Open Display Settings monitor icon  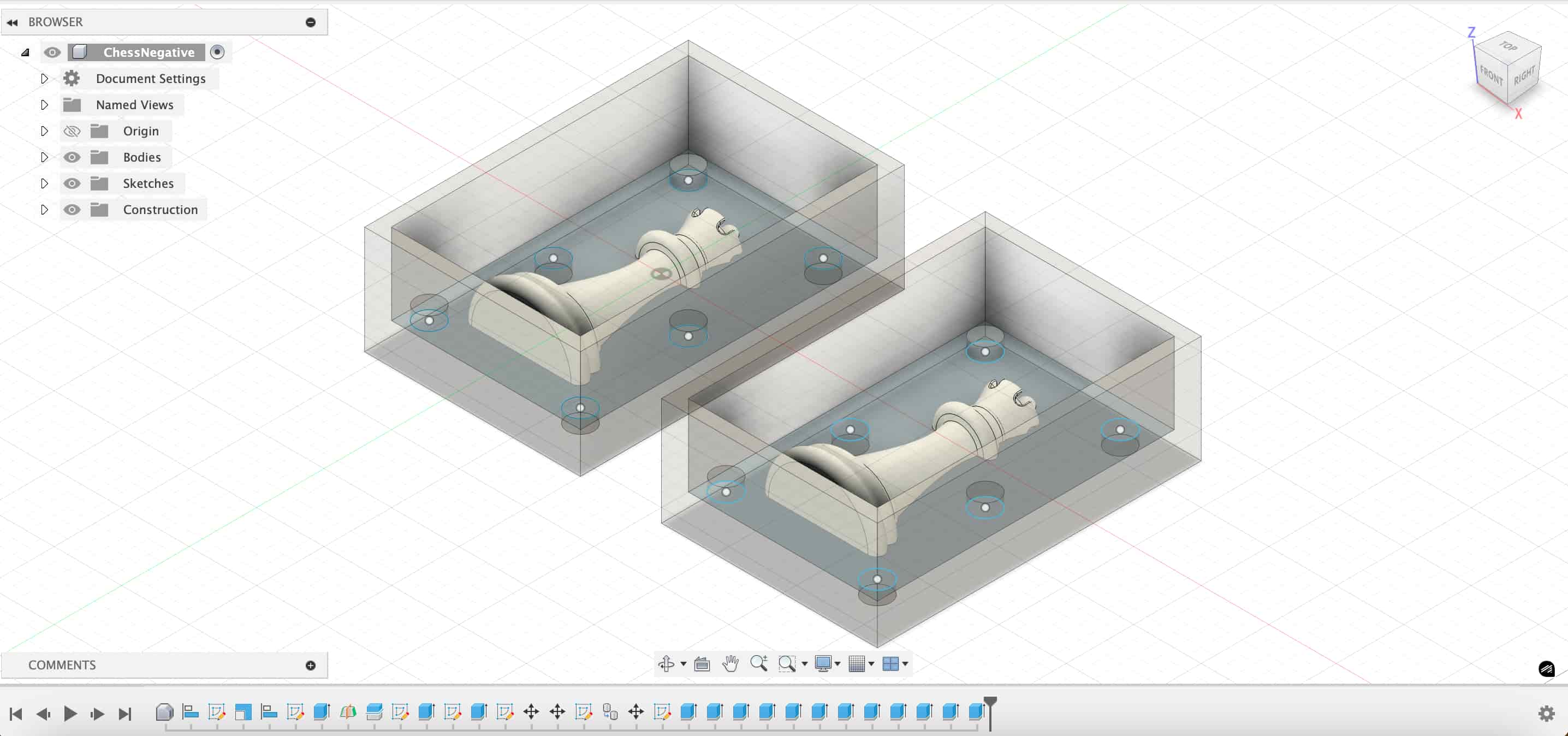click(x=823, y=663)
